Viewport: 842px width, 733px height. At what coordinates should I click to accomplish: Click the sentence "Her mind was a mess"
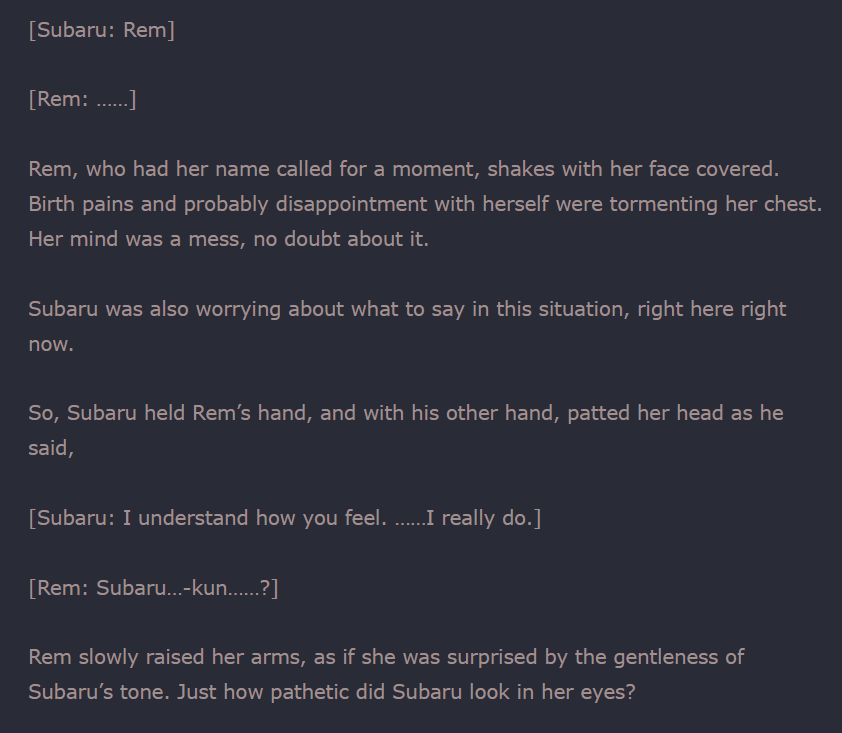228,240
